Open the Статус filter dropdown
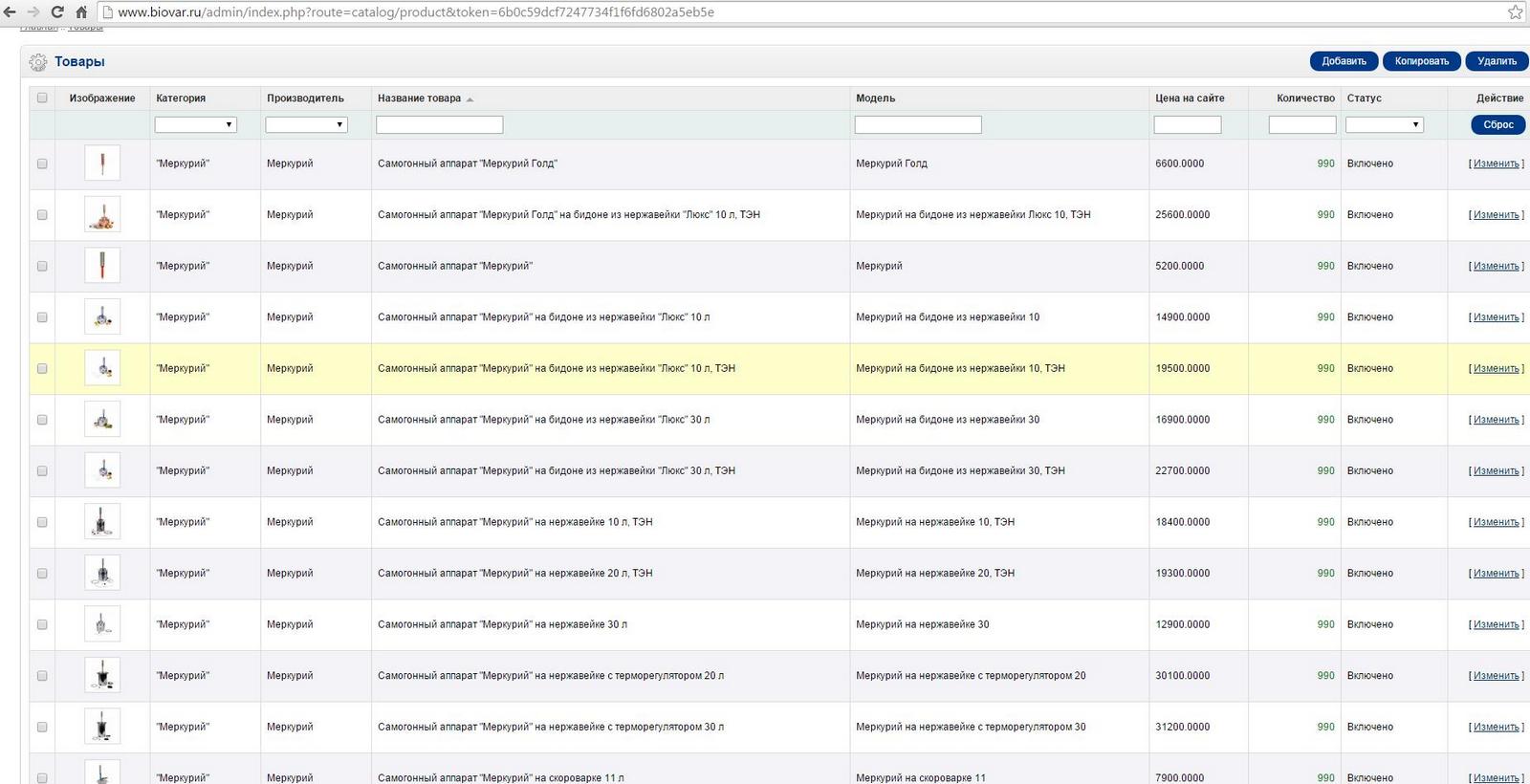The height and width of the screenshot is (784, 1530). [1385, 124]
